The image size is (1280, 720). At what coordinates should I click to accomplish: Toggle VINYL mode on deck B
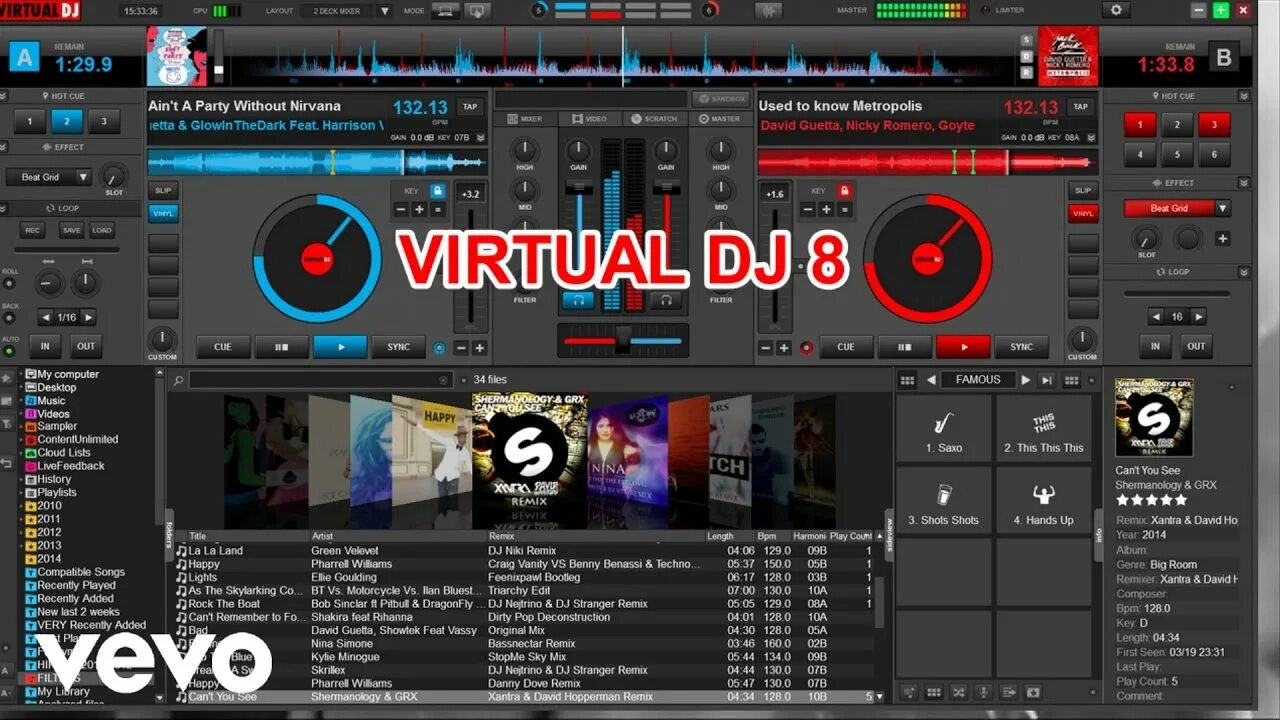1083,213
